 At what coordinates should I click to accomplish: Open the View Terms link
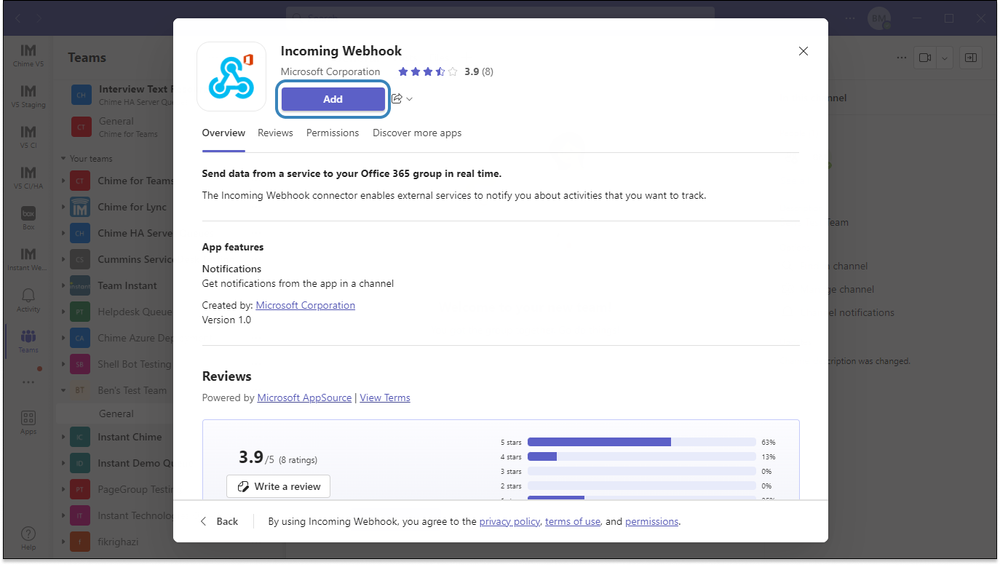tap(385, 397)
